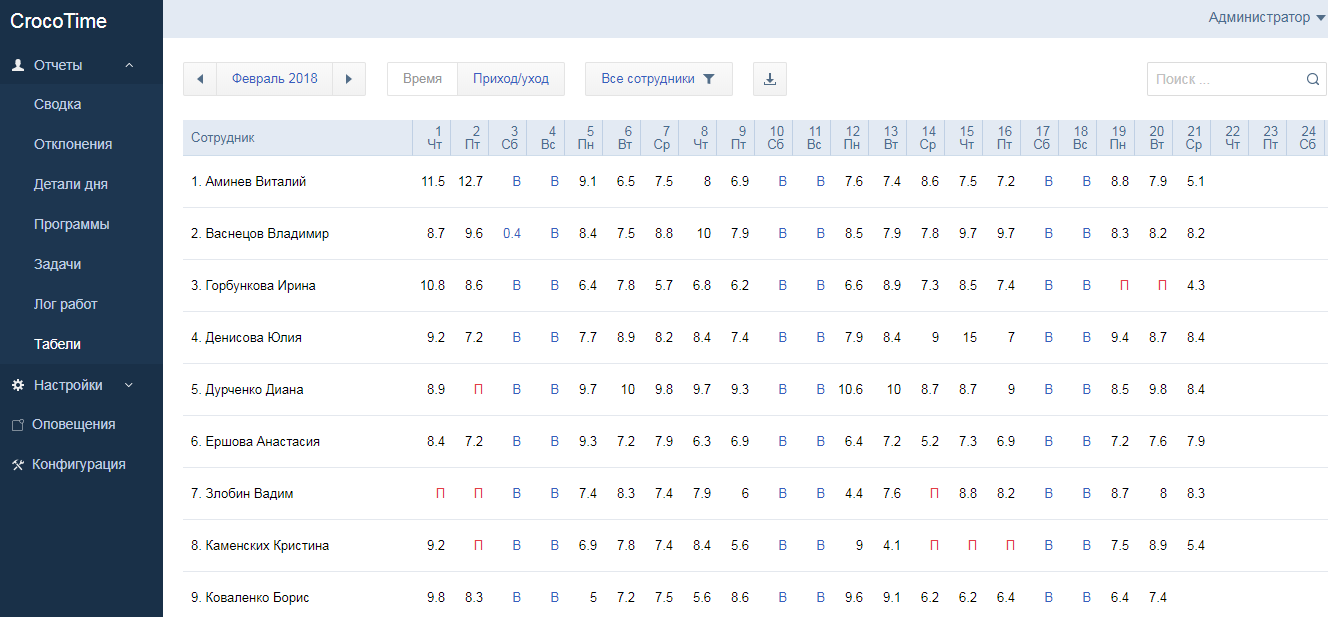Open the Февраль 2018 month picker

274,79
